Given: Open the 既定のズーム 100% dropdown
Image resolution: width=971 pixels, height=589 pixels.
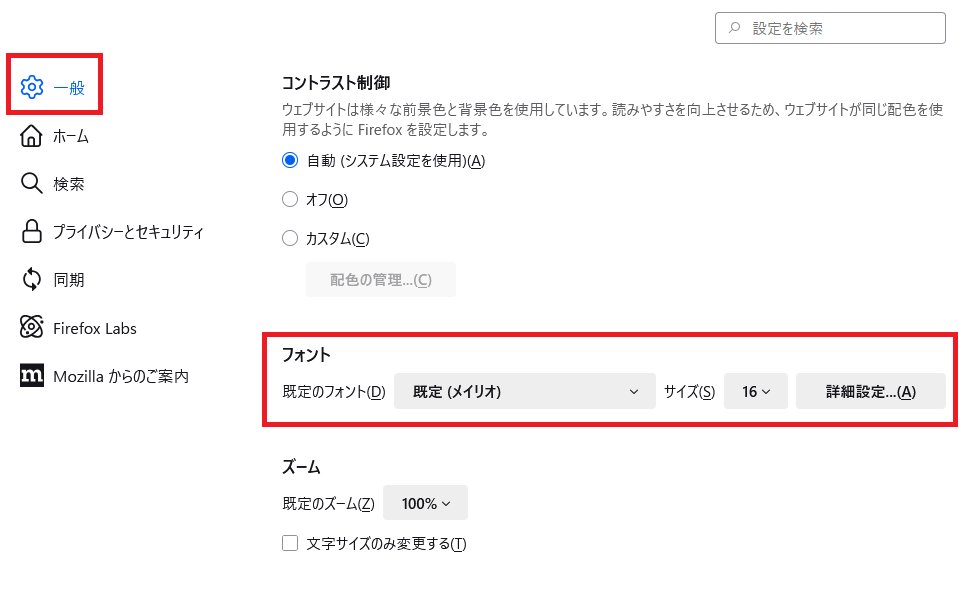Looking at the screenshot, I should click(425, 502).
